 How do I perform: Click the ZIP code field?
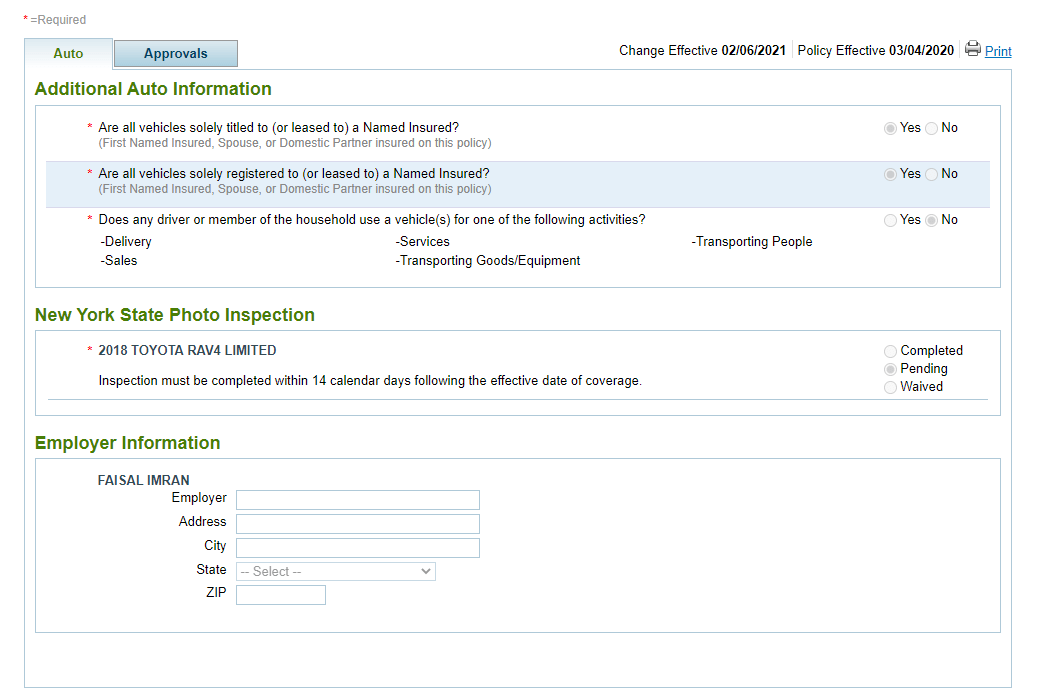click(280, 595)
